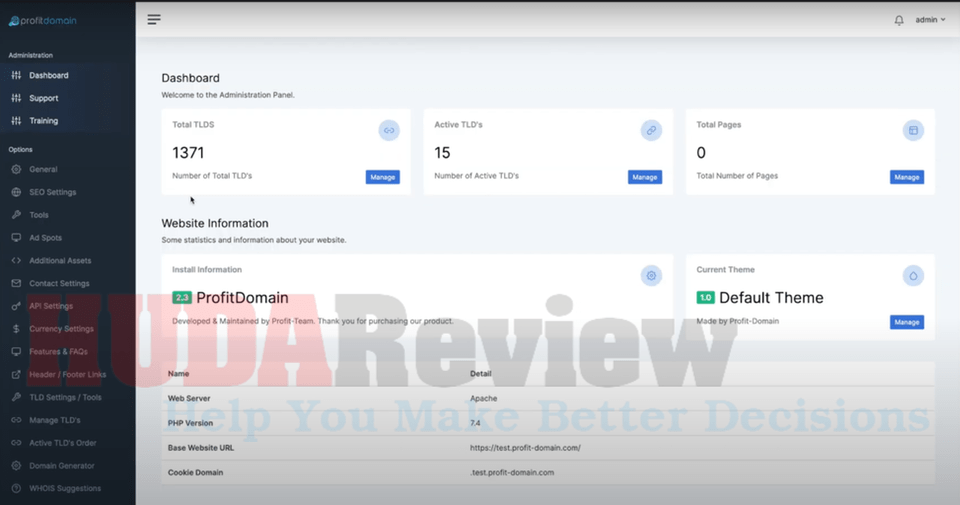
Task: Go to SEO Settings
Action: pos(53,192)
